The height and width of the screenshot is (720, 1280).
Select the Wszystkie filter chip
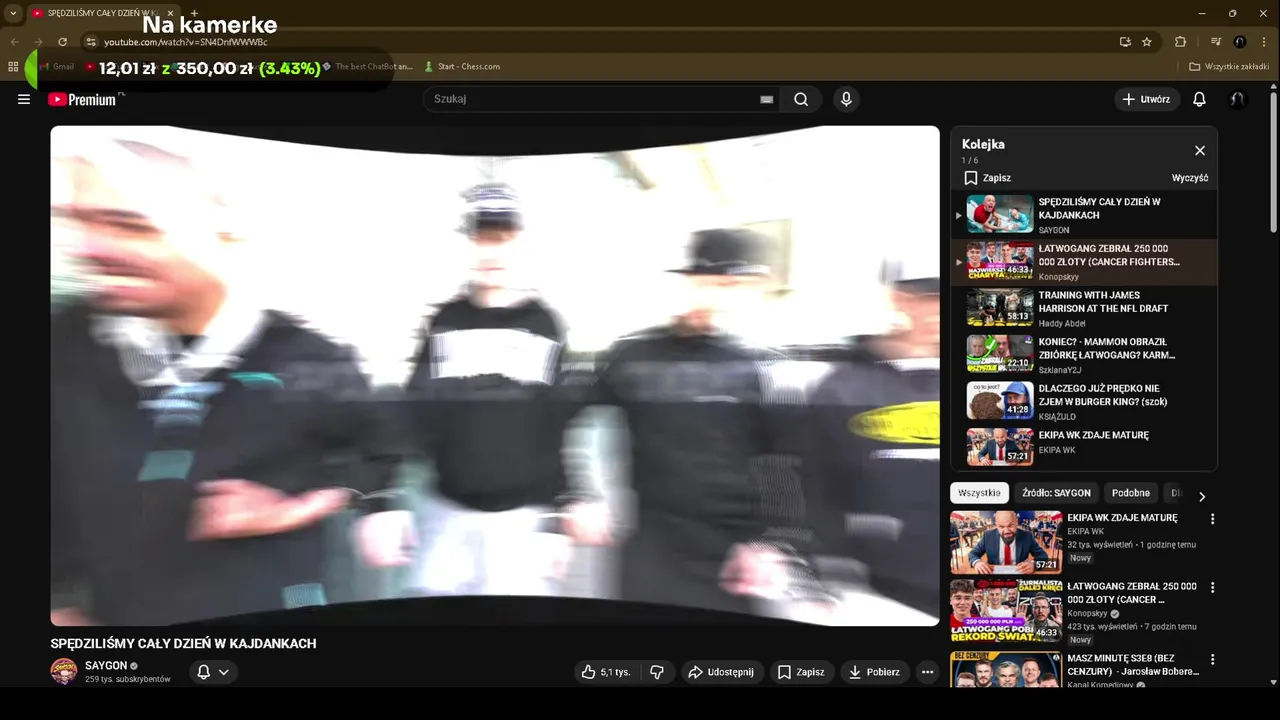[x=979, y=493]
